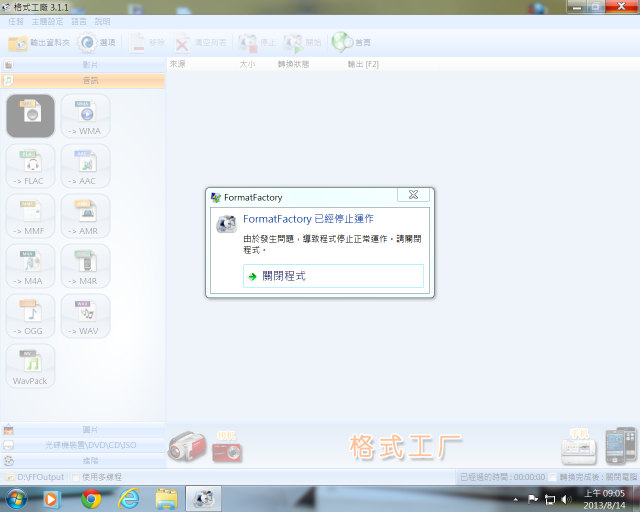Open the 主題設定 menu
The height and width of the screenshot is (512, 640).
tap(47, 22)
